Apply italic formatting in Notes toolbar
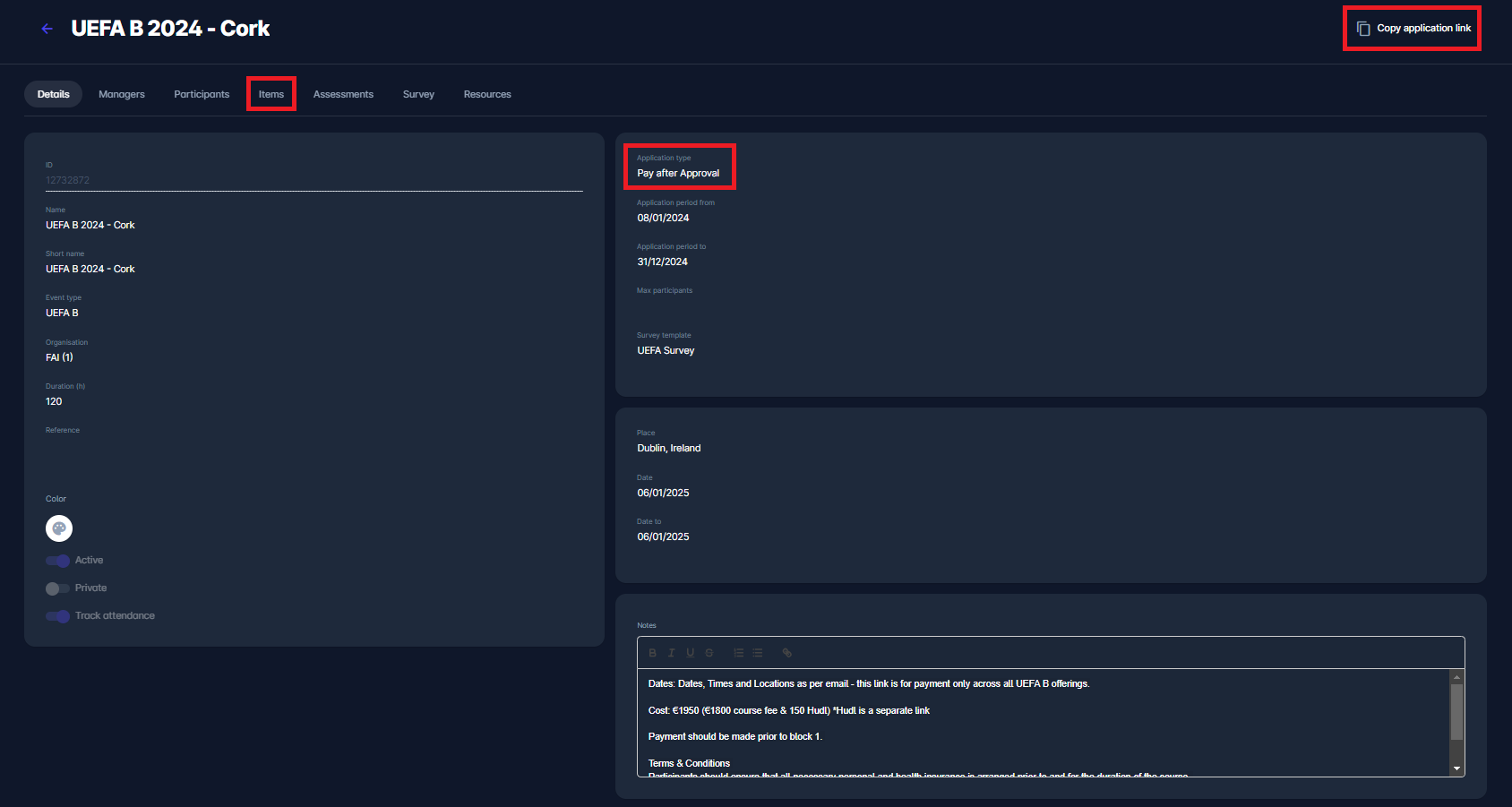1512x807 pixels. [x=671, y=653]
